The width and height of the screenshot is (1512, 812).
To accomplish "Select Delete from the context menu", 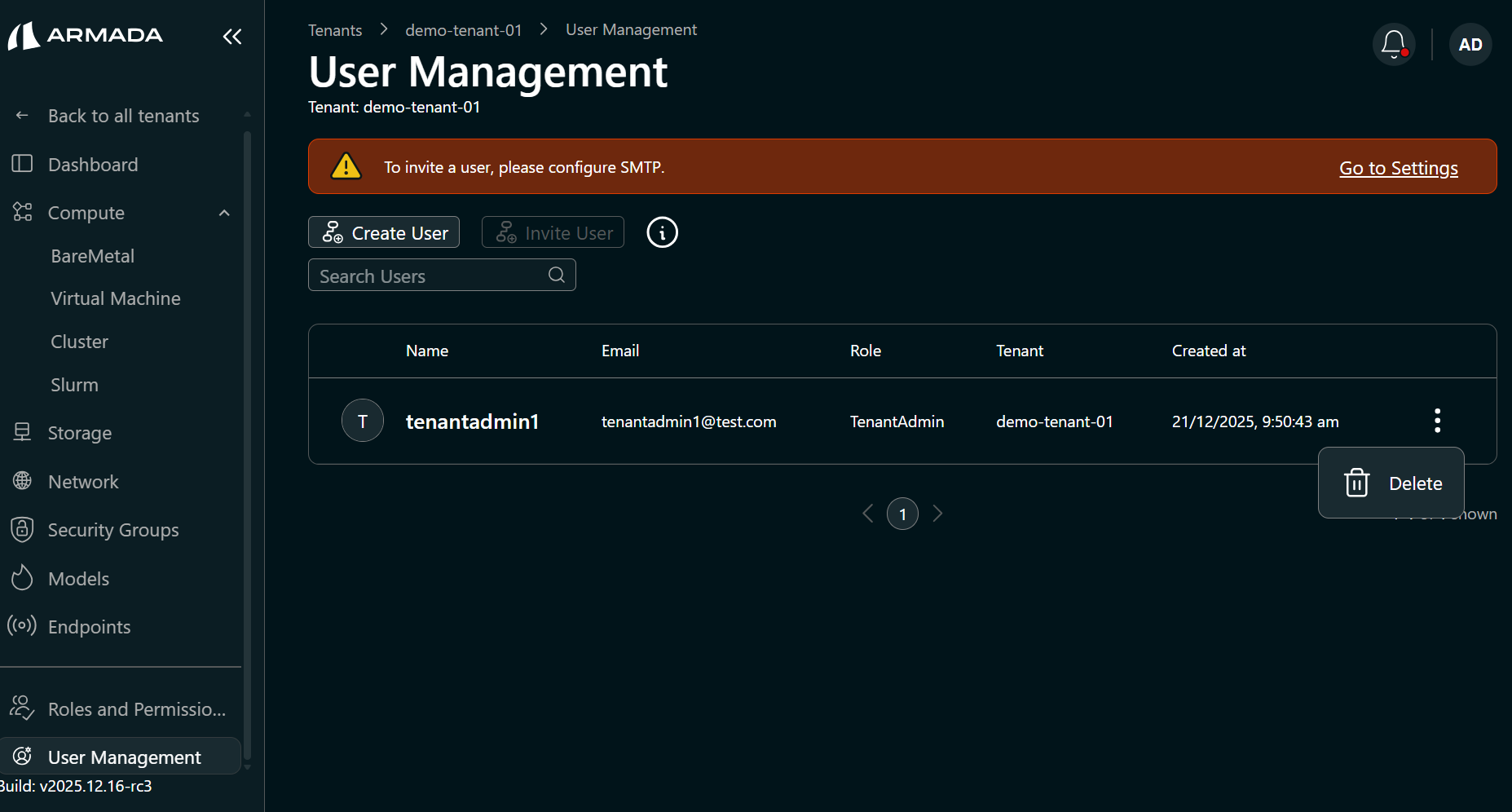I will point(1415,483).
